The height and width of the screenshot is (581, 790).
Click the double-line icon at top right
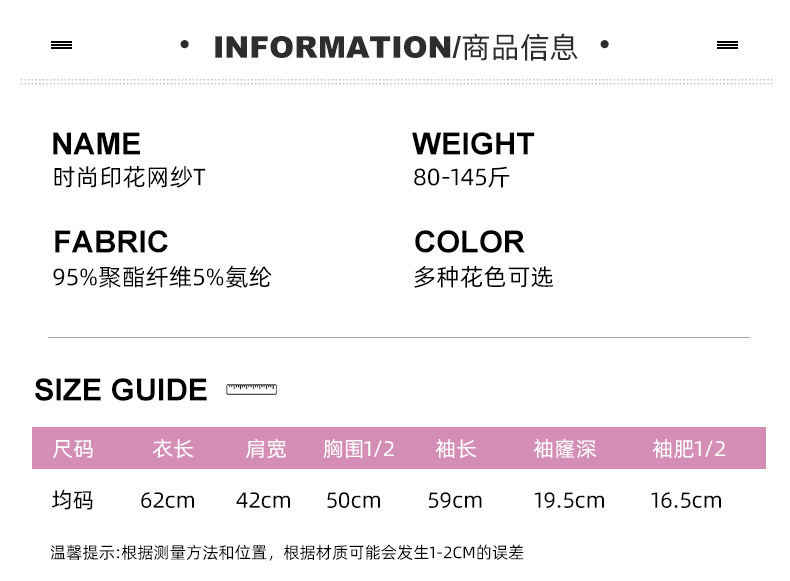[727, 45]
